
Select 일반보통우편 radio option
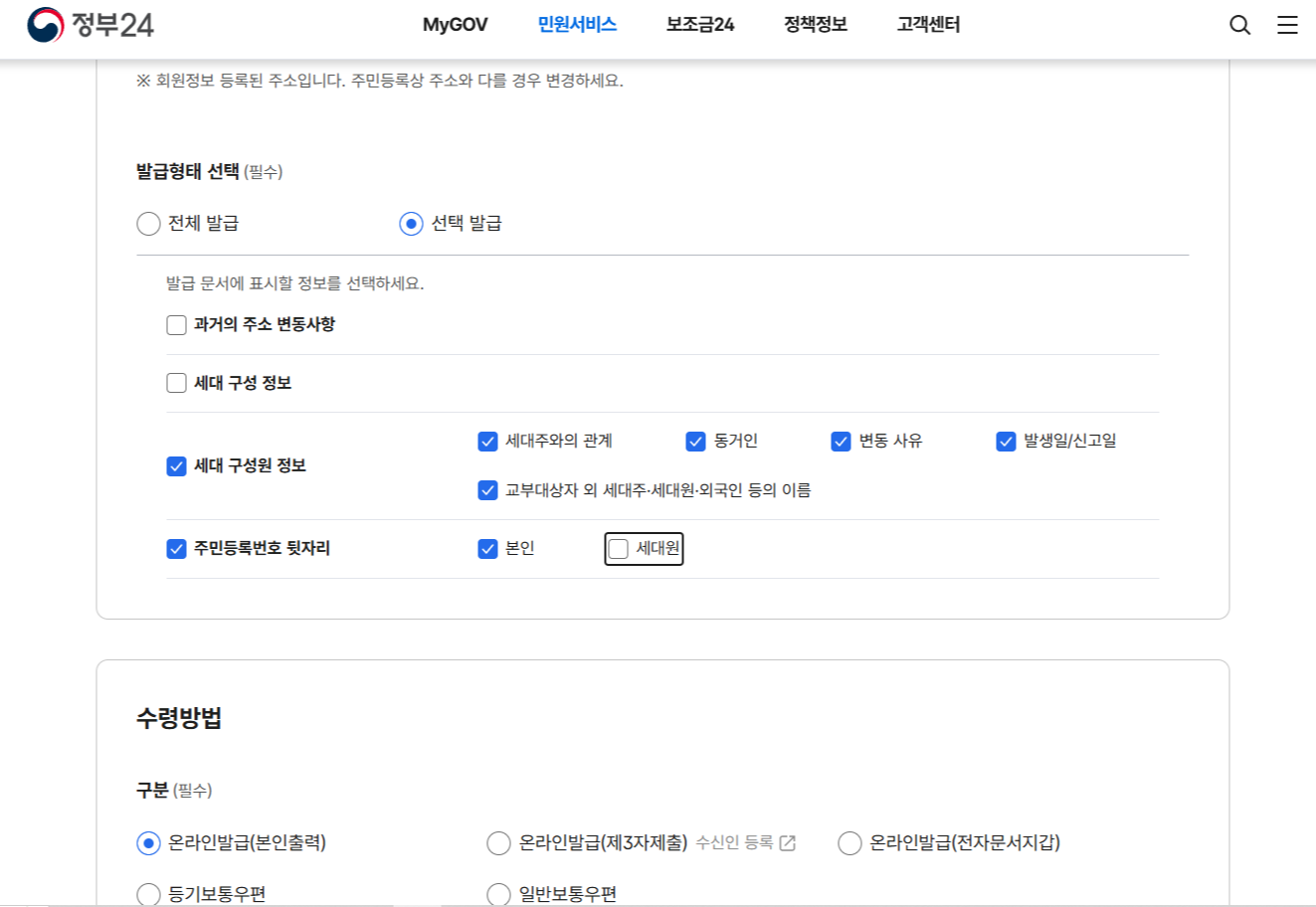click(498, 894)
